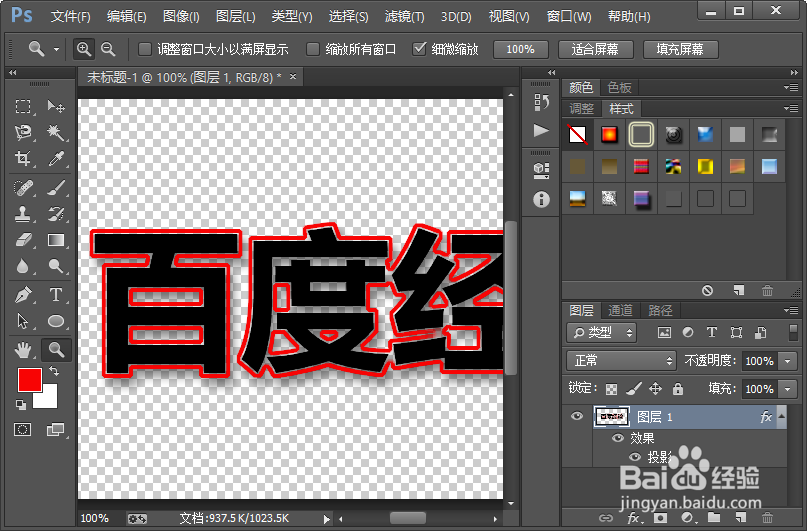The height and width of the screenshot is (531, 807).
Task: Select the Rectangular Marquee tool
Action: pos(23,107)
